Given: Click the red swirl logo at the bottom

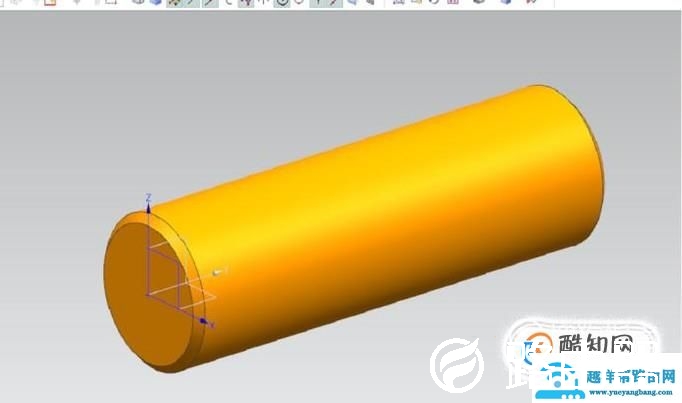Looking at the screenshot, I should [456, 366].
